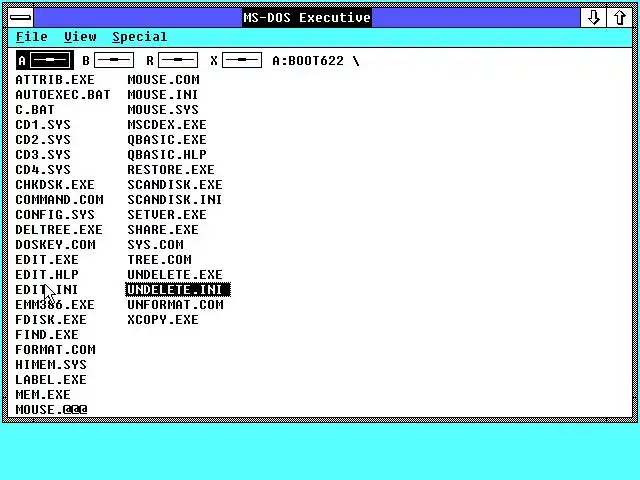Select UNFORMAT.COM file
Image resolution: width=640 pixels, height=480 pixels.
tap(176, 305)
